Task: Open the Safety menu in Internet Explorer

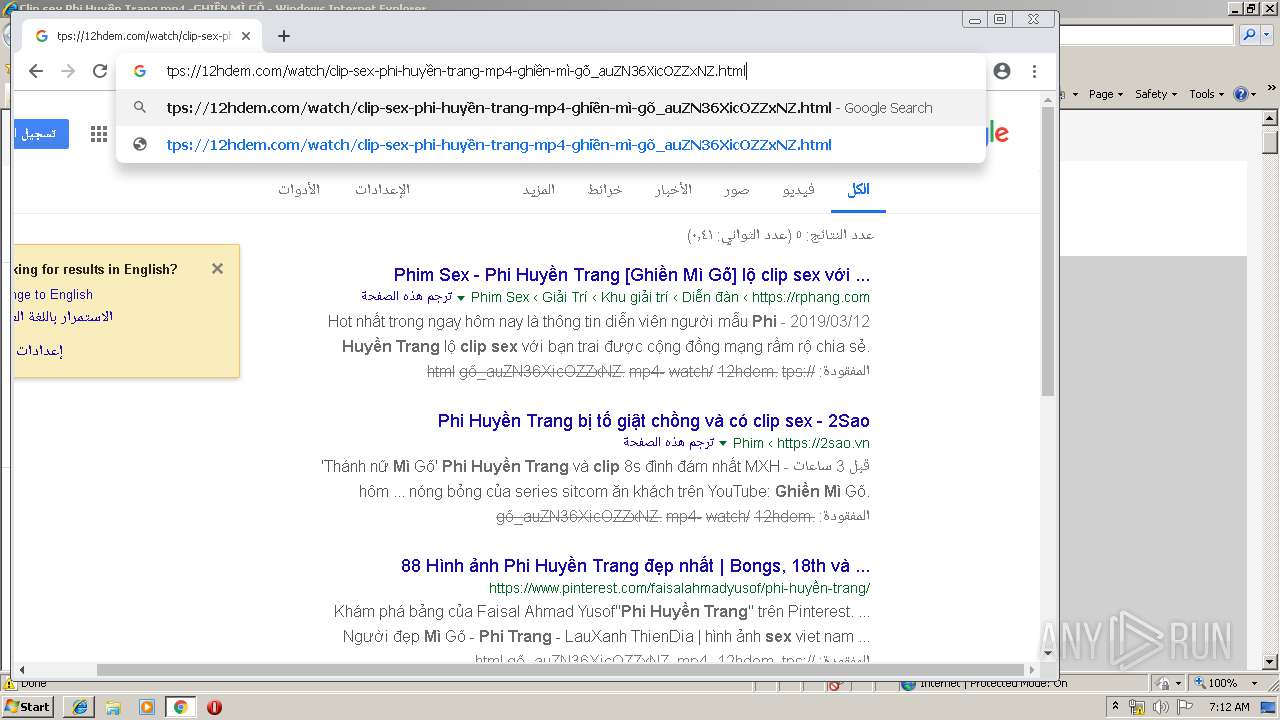Action: point(1156,94)
